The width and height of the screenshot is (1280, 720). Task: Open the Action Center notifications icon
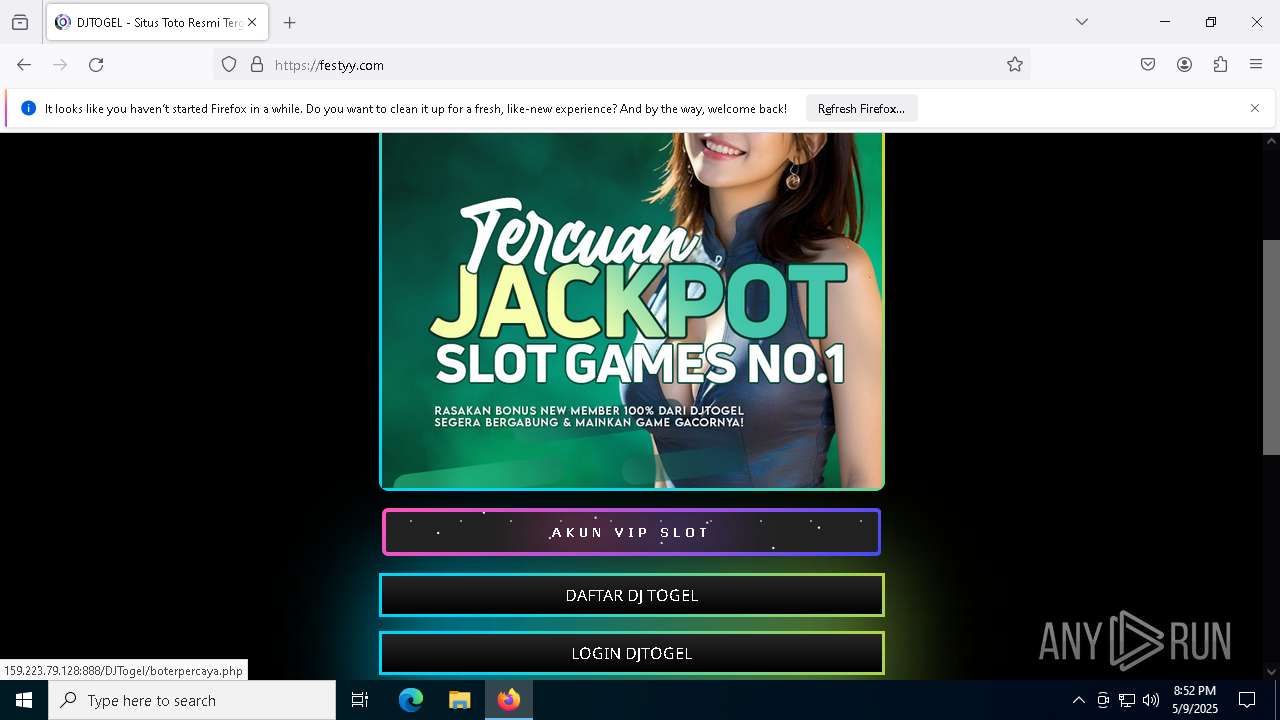tap(1247, 700)
